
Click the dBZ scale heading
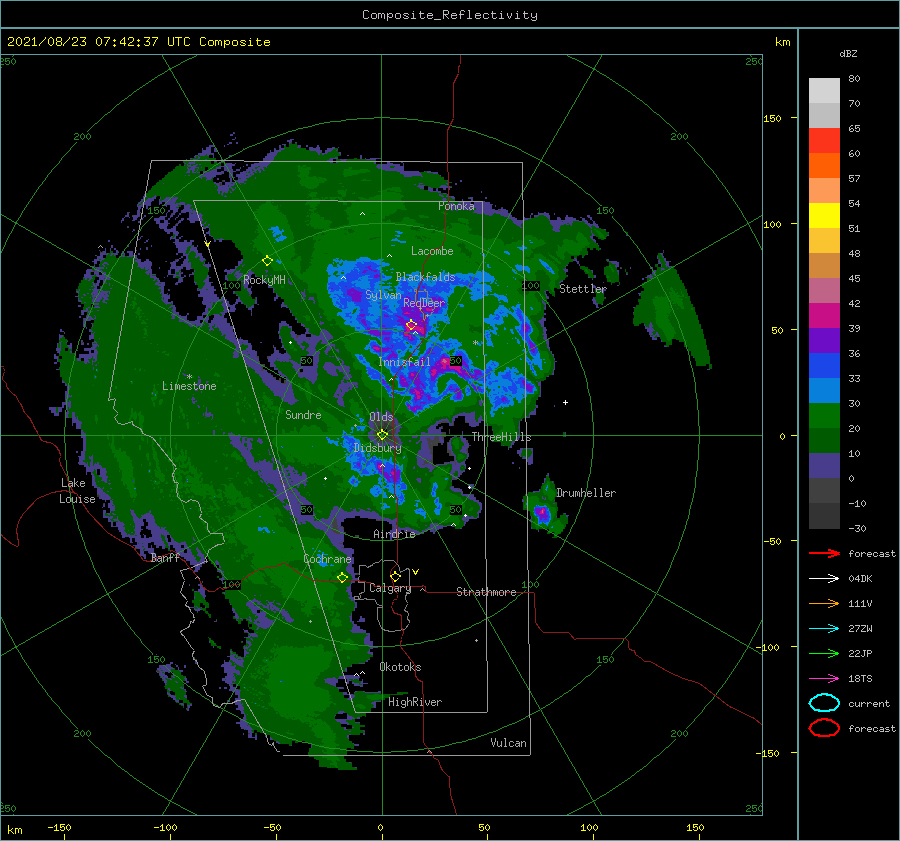point(848,53)
